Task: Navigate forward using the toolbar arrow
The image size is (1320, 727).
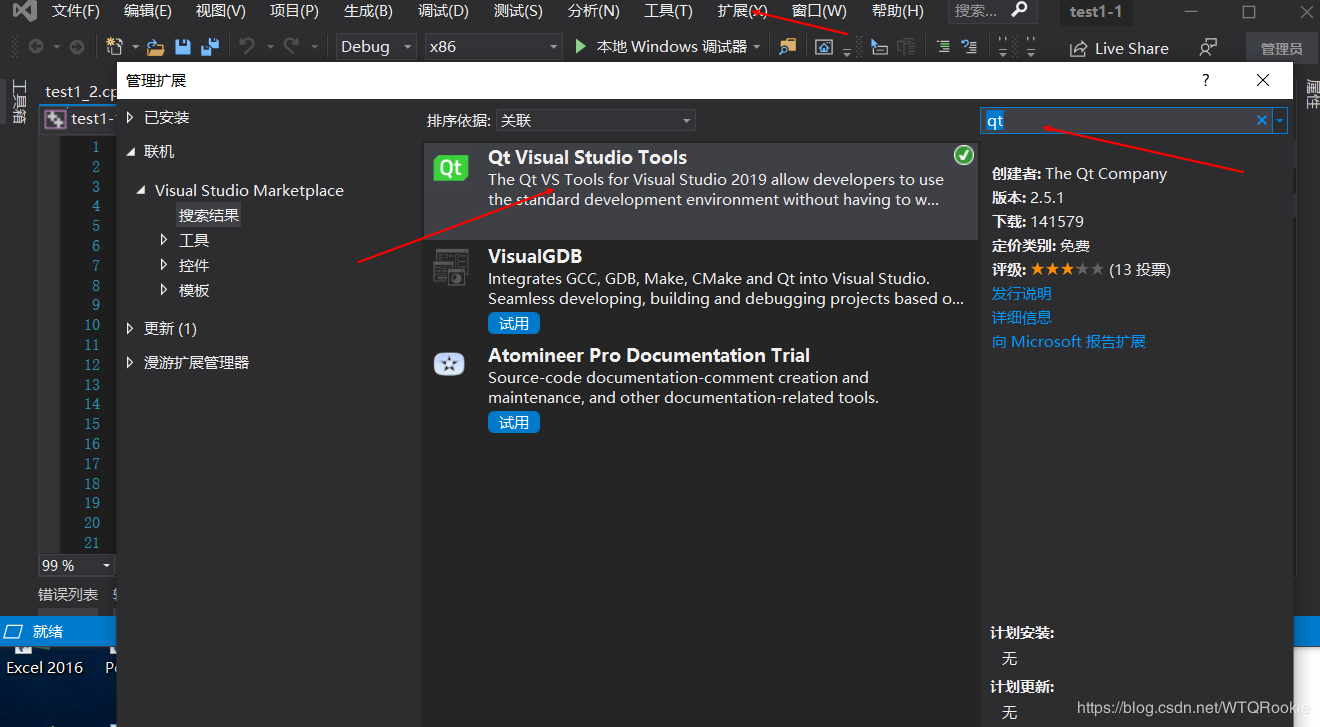Action: coord(77,47)
